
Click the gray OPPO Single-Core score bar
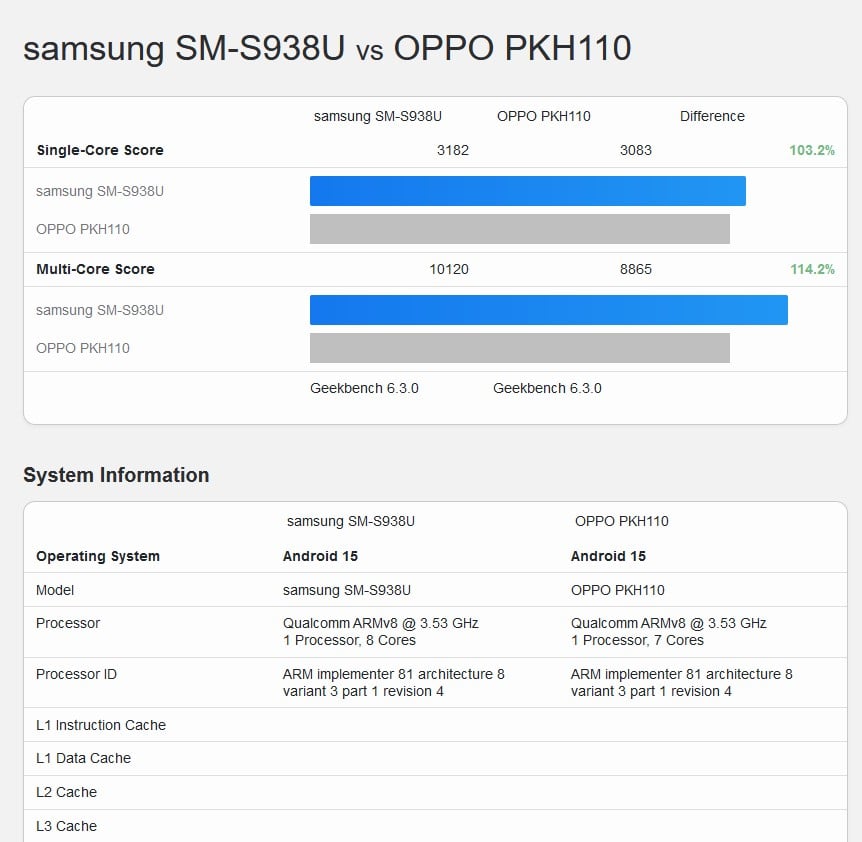tap(519, 229)
